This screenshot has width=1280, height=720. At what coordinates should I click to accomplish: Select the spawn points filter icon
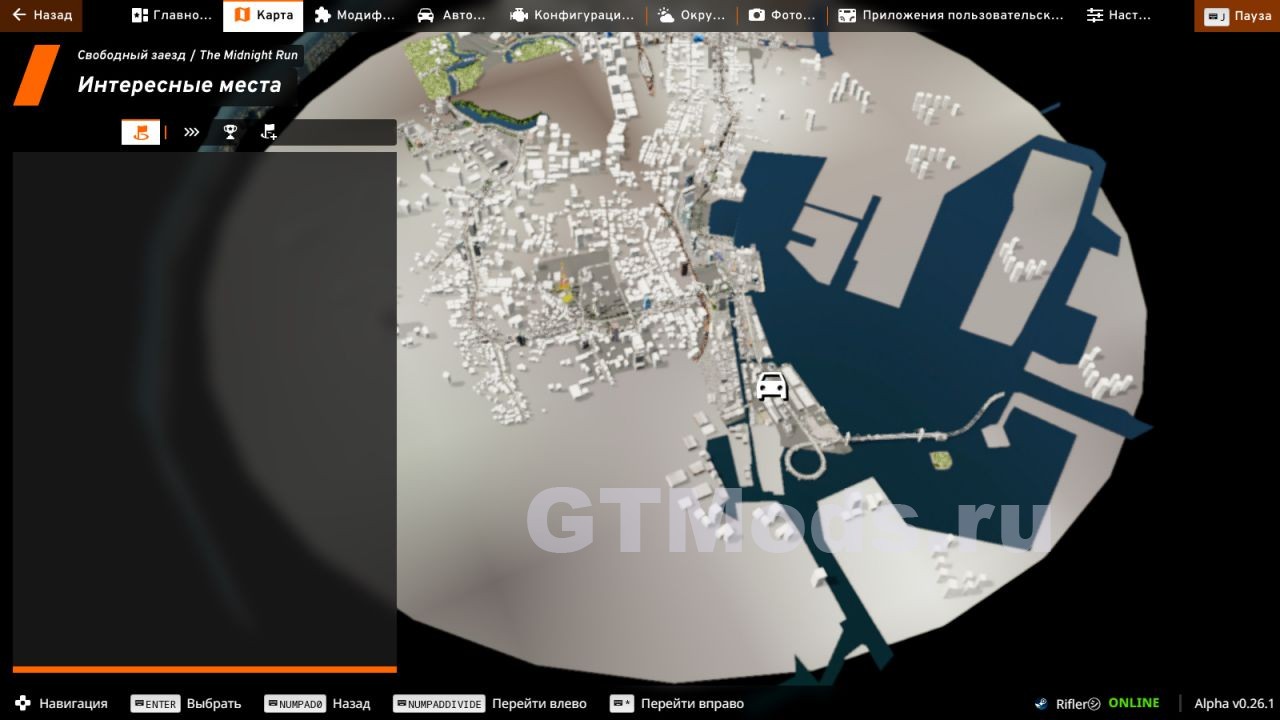141,131
